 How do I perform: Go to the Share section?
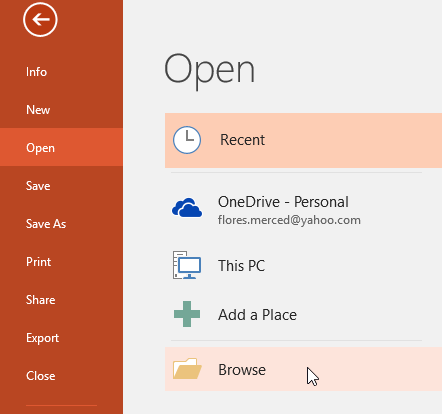[x=41, y=300]
